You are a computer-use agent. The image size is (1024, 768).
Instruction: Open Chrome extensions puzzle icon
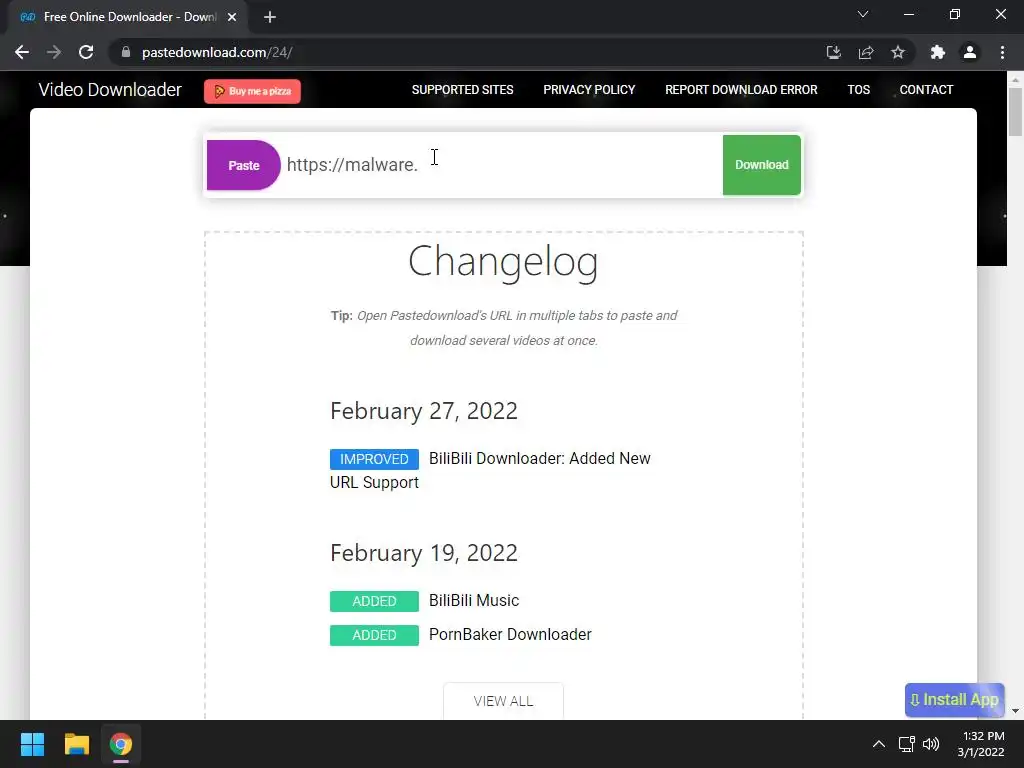[938, 52]
